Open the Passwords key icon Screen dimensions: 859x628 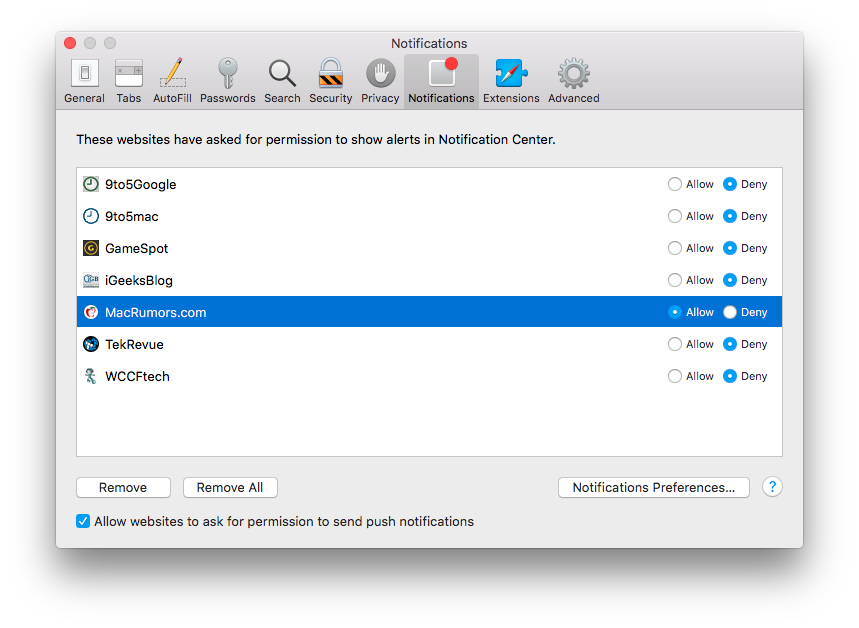pos(227,73)
